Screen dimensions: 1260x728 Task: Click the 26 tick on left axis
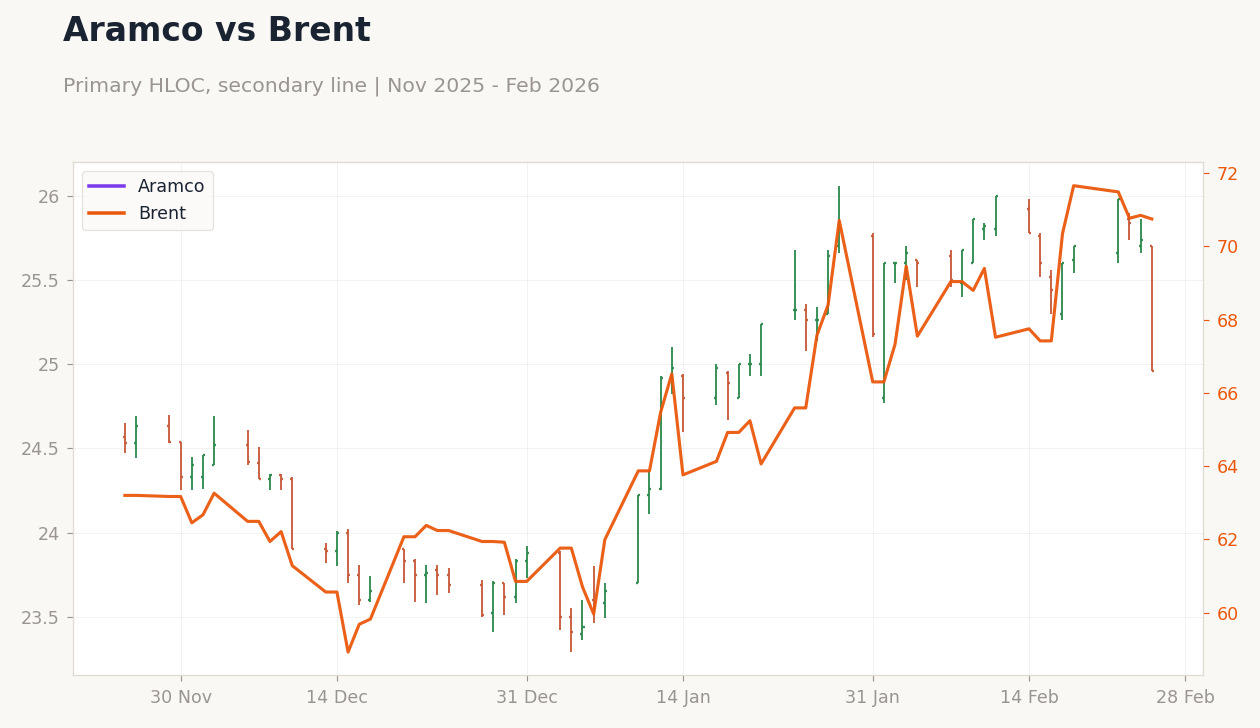click(49, 196)
